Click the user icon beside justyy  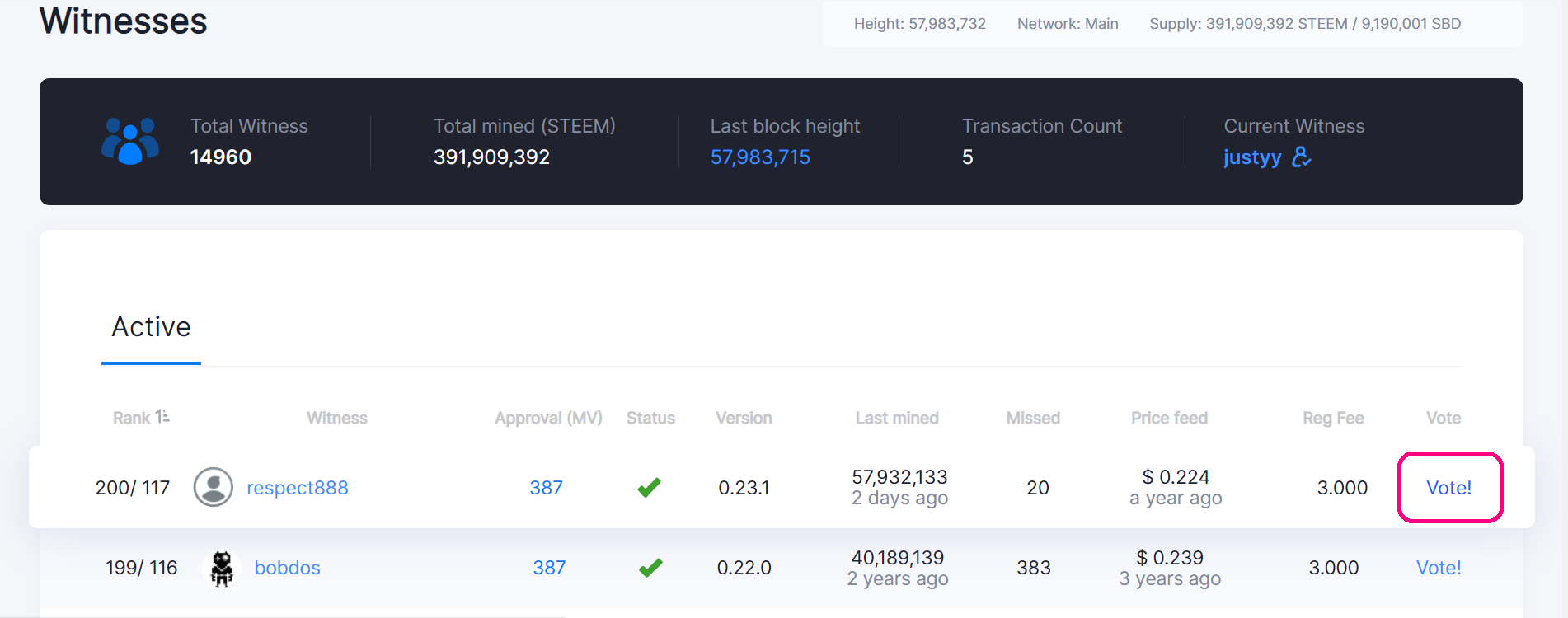point(1302,157)
